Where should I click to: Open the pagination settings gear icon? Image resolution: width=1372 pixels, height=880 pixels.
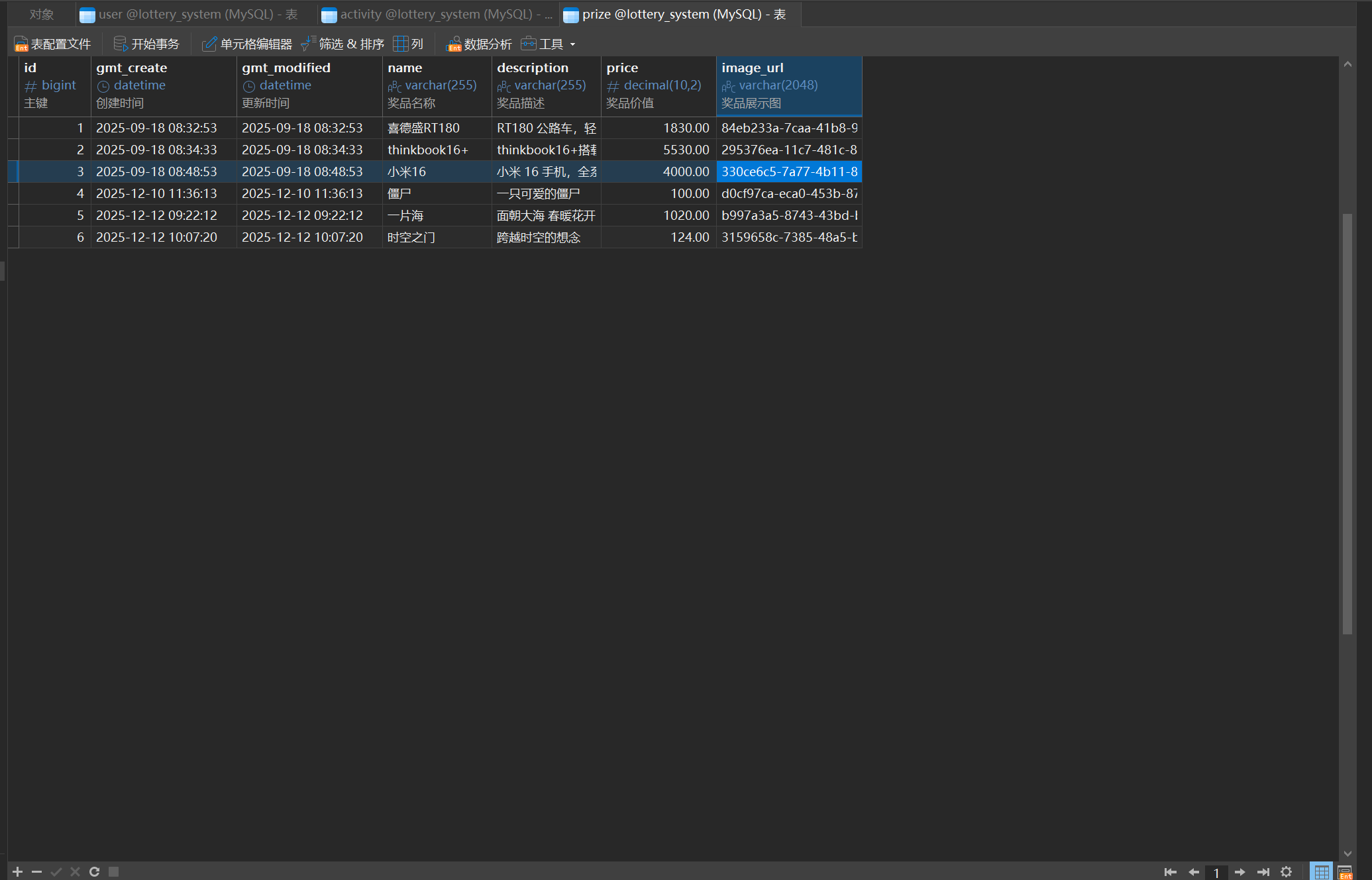point(1286,872)
